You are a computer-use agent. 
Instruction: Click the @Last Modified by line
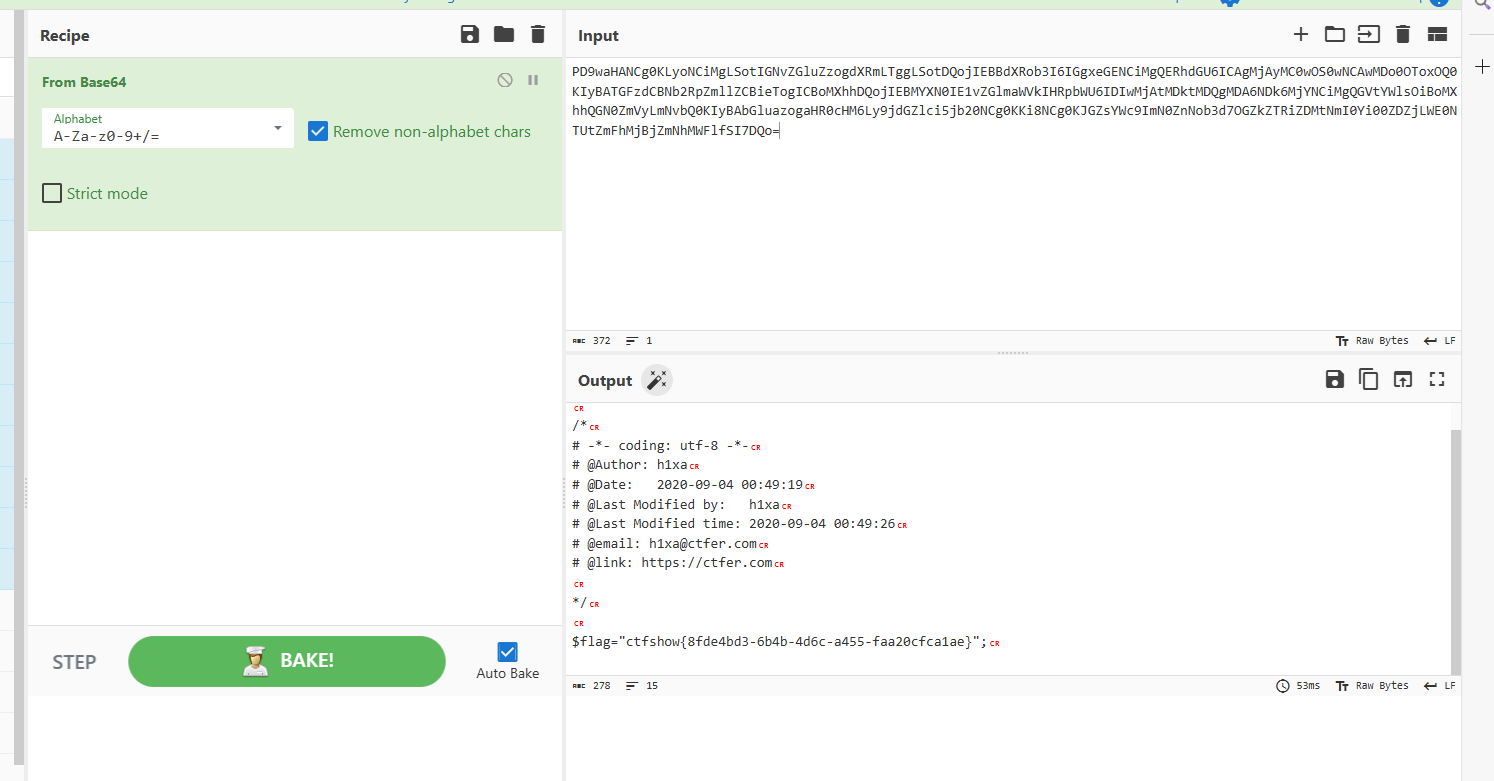click(676, 505)
